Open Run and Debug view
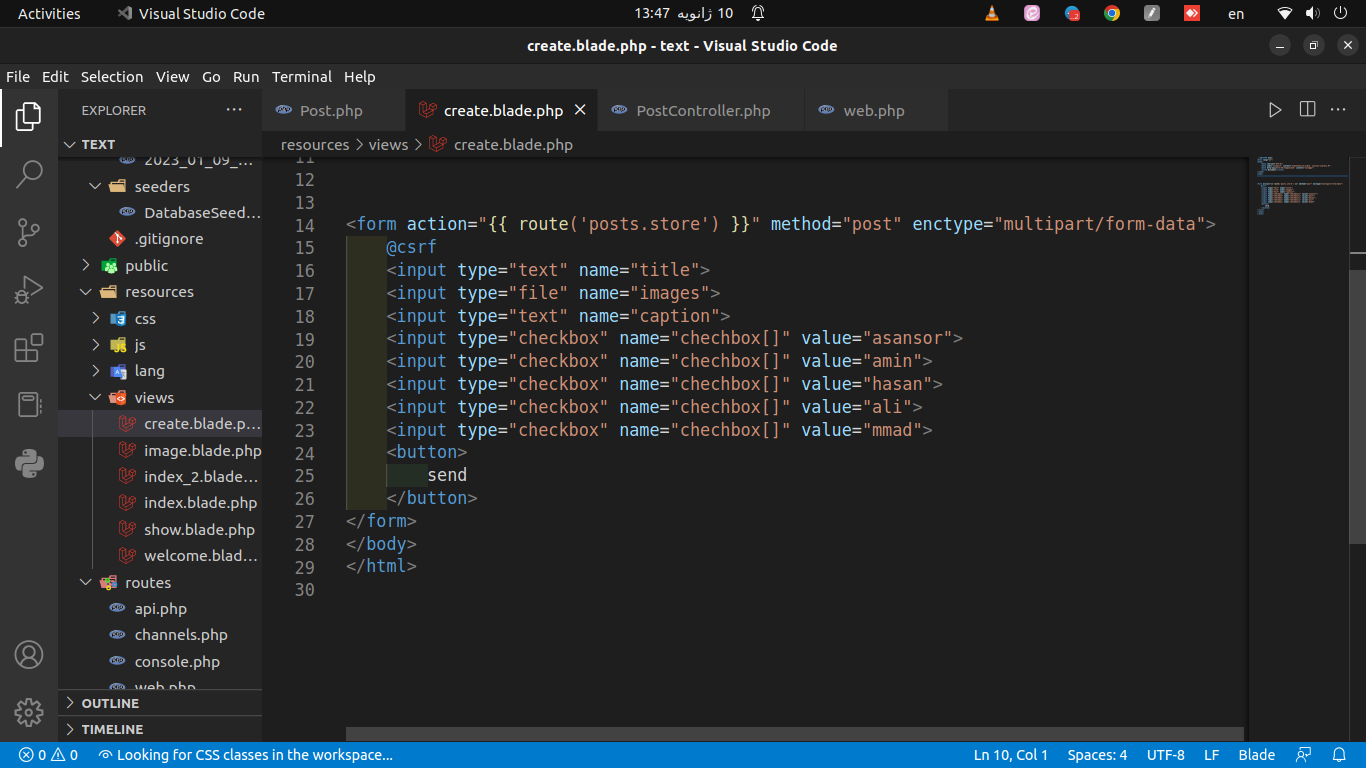Screen dimensions: 1366x768 click(28, 290)
